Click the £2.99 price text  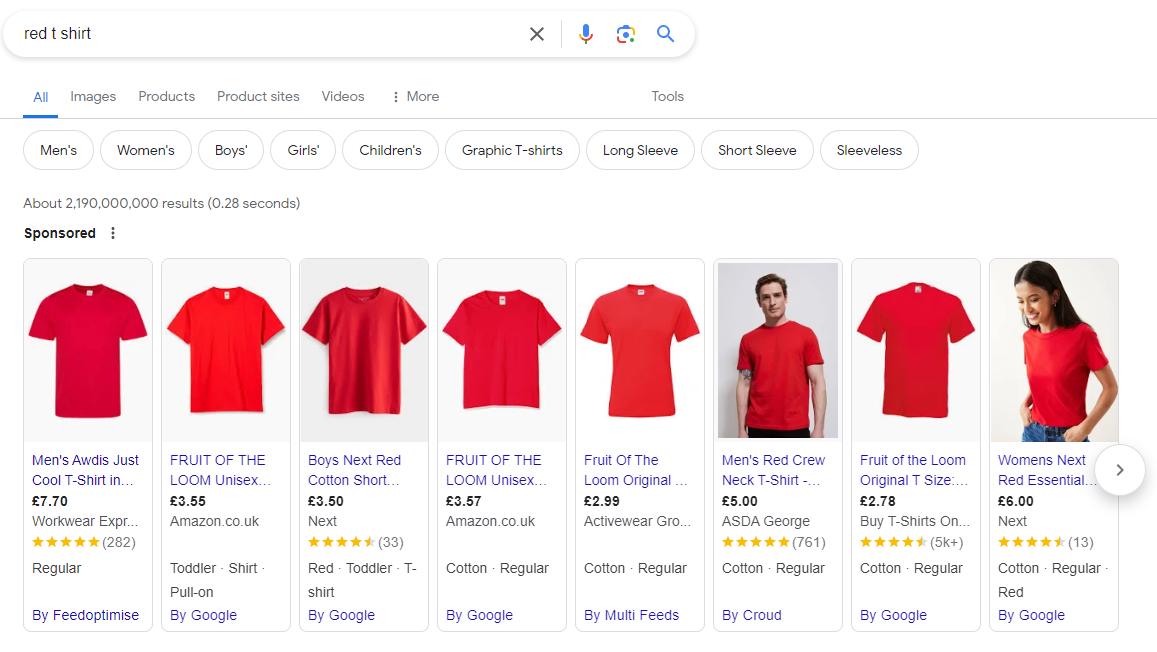pos(602,501)
